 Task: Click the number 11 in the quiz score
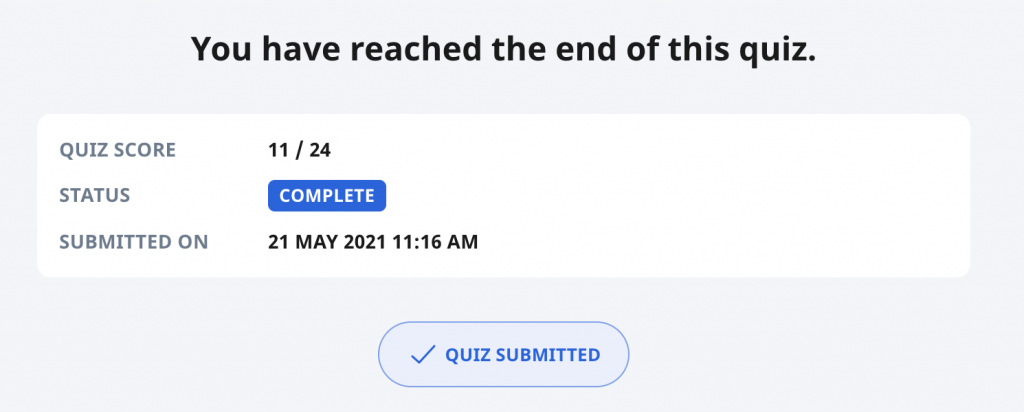pyautogui.click(x=279, y=151)
